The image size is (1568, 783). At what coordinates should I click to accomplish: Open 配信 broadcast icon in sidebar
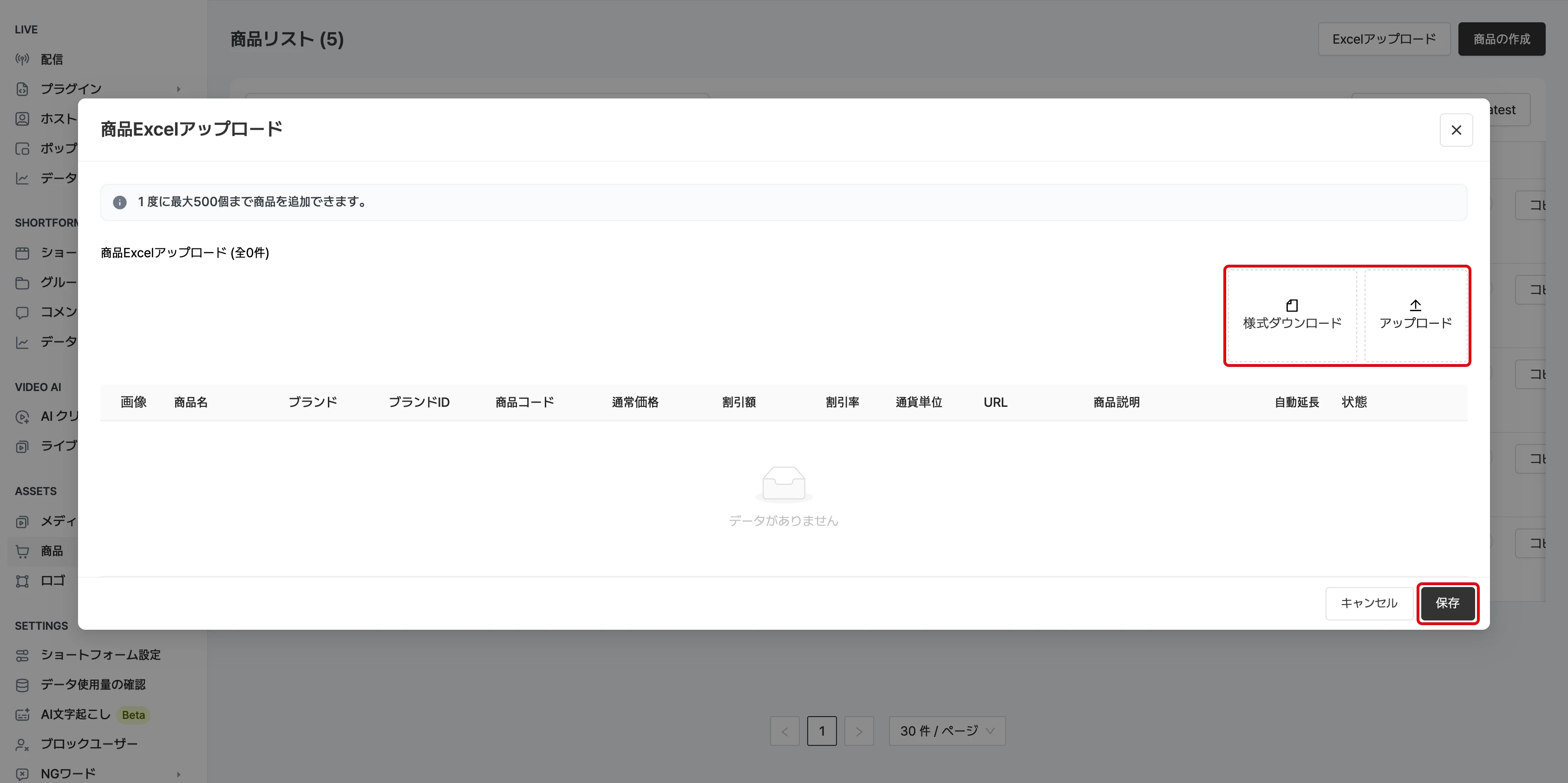[x=22, y=59]
